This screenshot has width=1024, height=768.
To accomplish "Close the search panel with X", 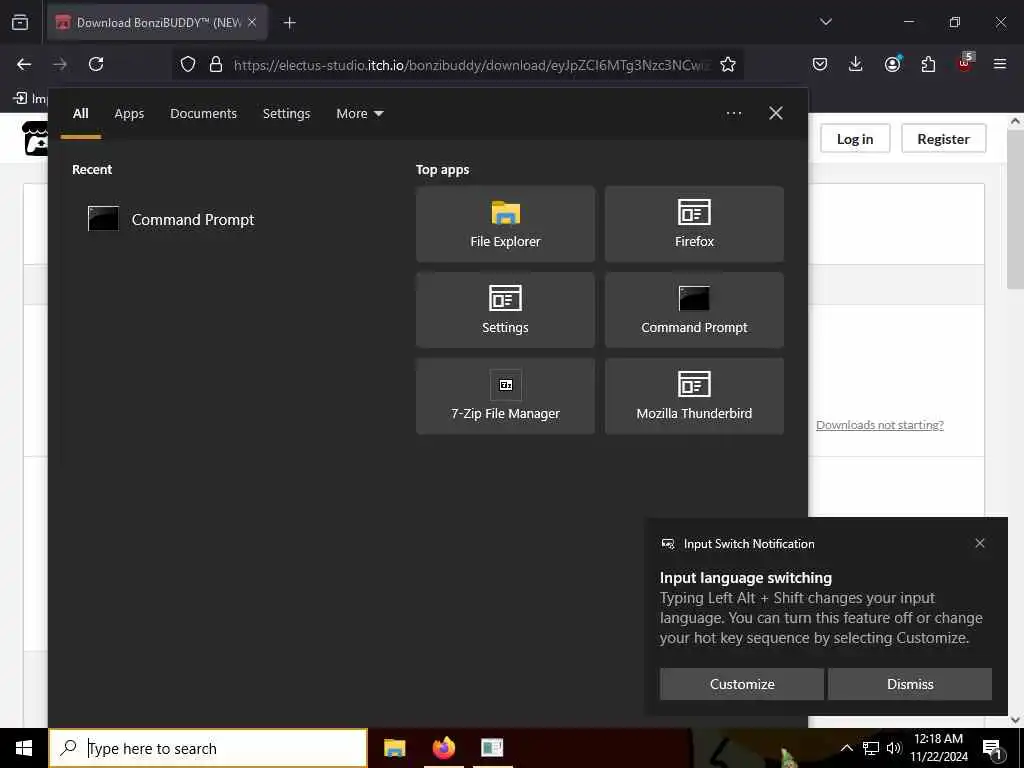I will coord(776,114).
